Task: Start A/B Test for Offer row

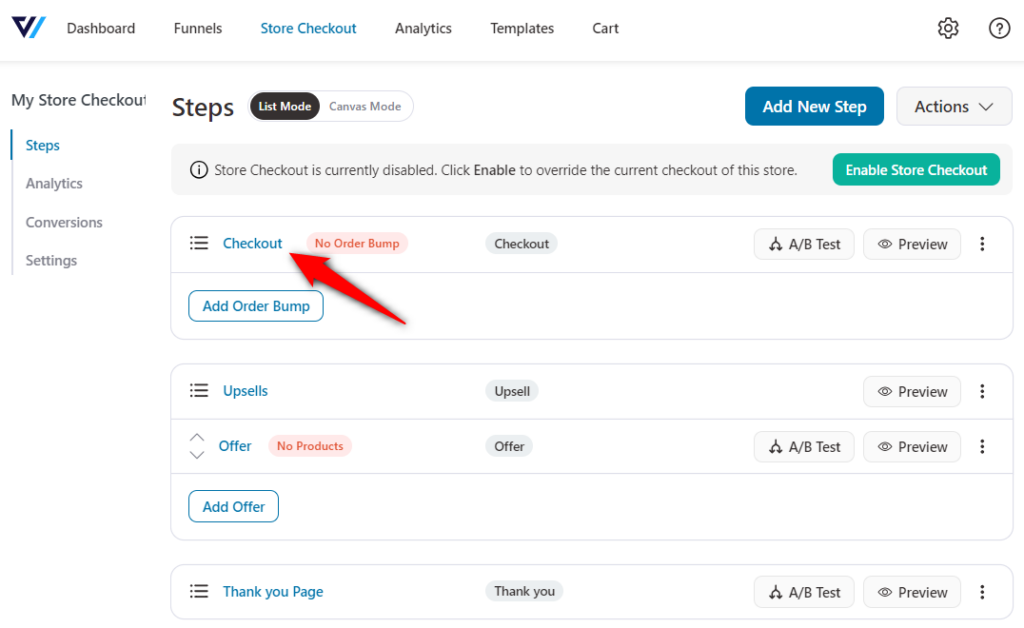Action: [804, 447]
